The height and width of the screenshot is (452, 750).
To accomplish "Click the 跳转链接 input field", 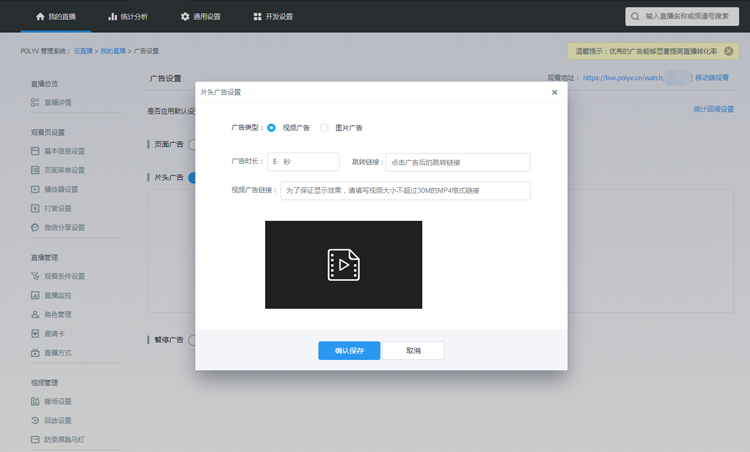I will point(457,161).
